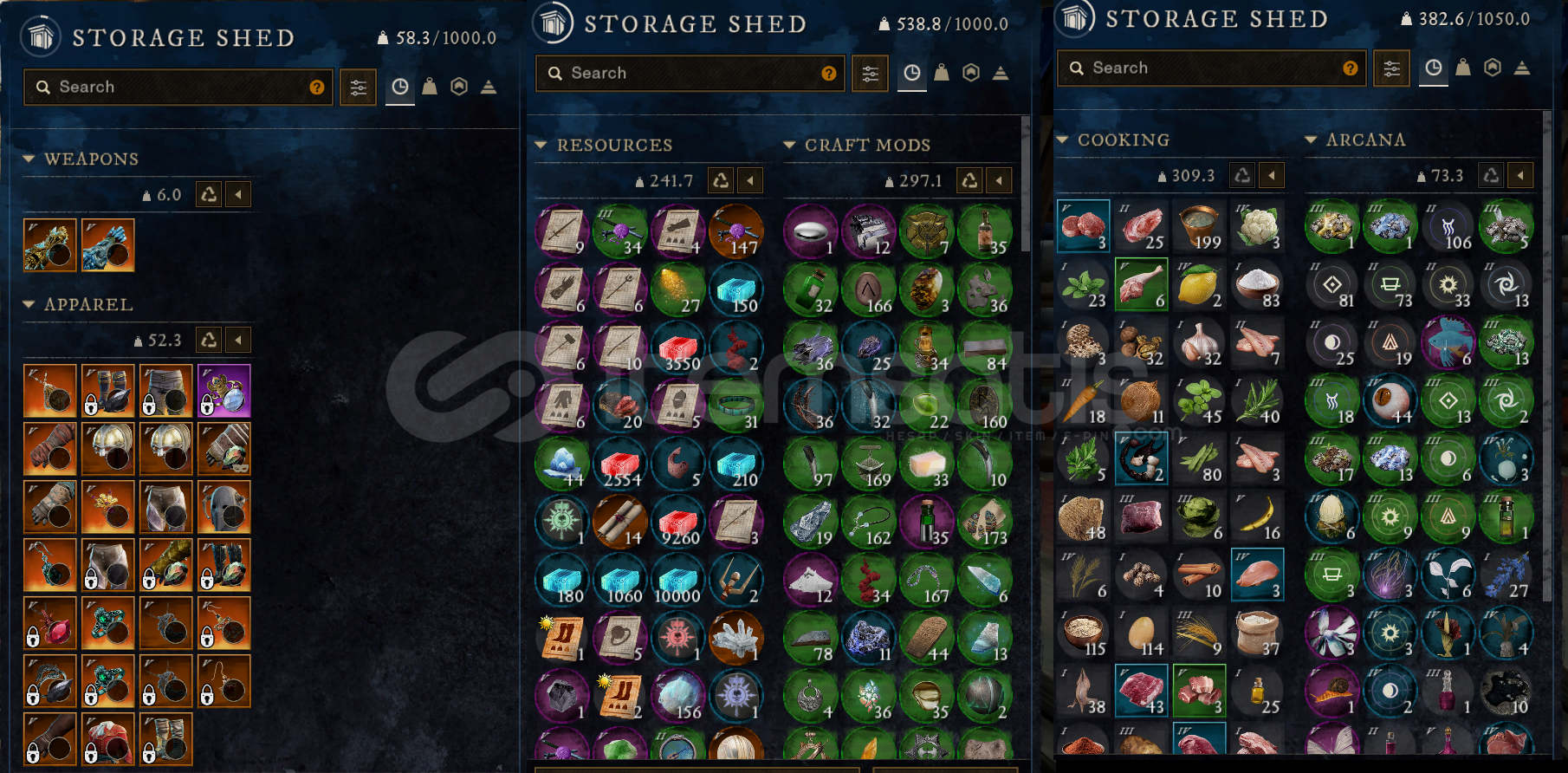Open filter settings in left storage shed

tap(358, 87)
